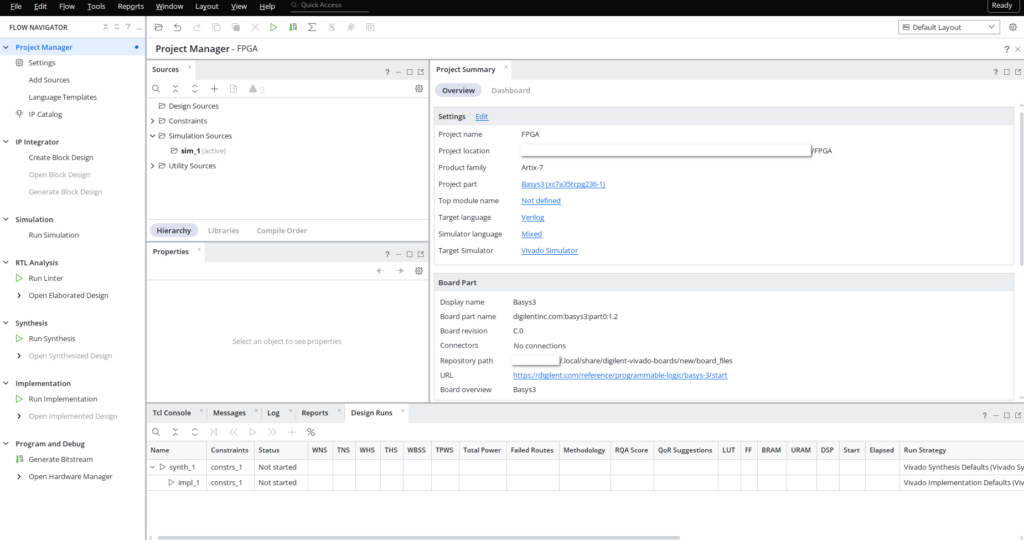Collapse all in the Sources panel

coord(175,89)
